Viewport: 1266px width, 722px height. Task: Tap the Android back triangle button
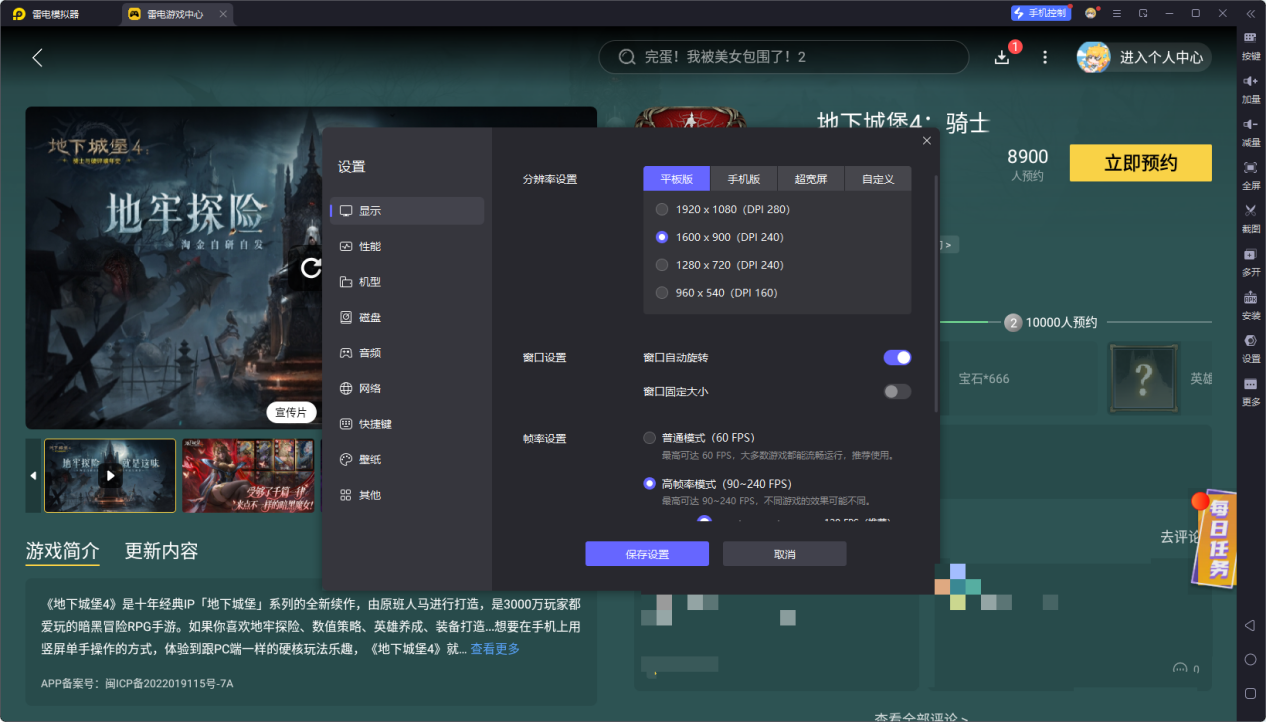point(1250,626)
